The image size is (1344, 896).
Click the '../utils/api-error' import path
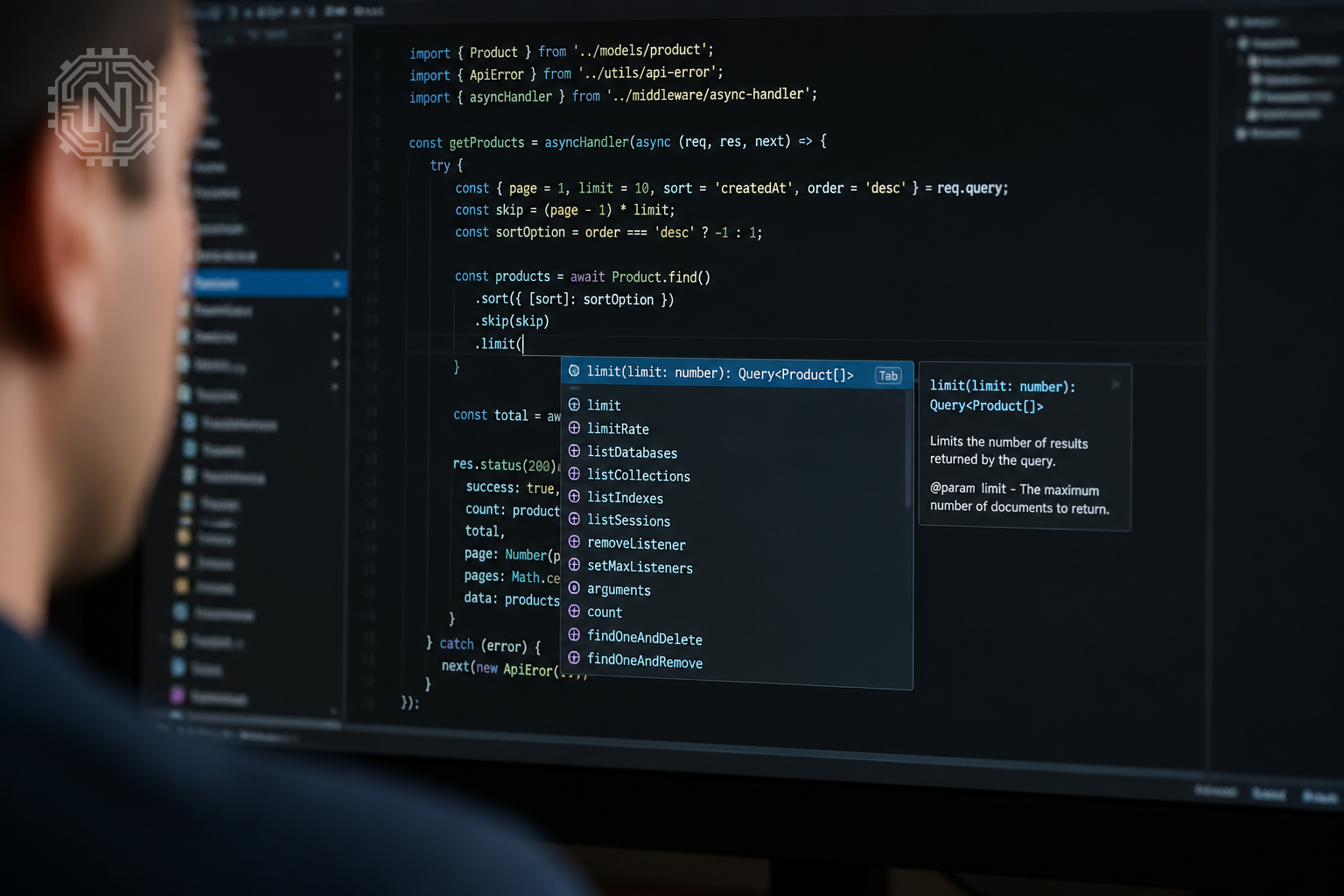pyautogui.click(x=650, y=73)
